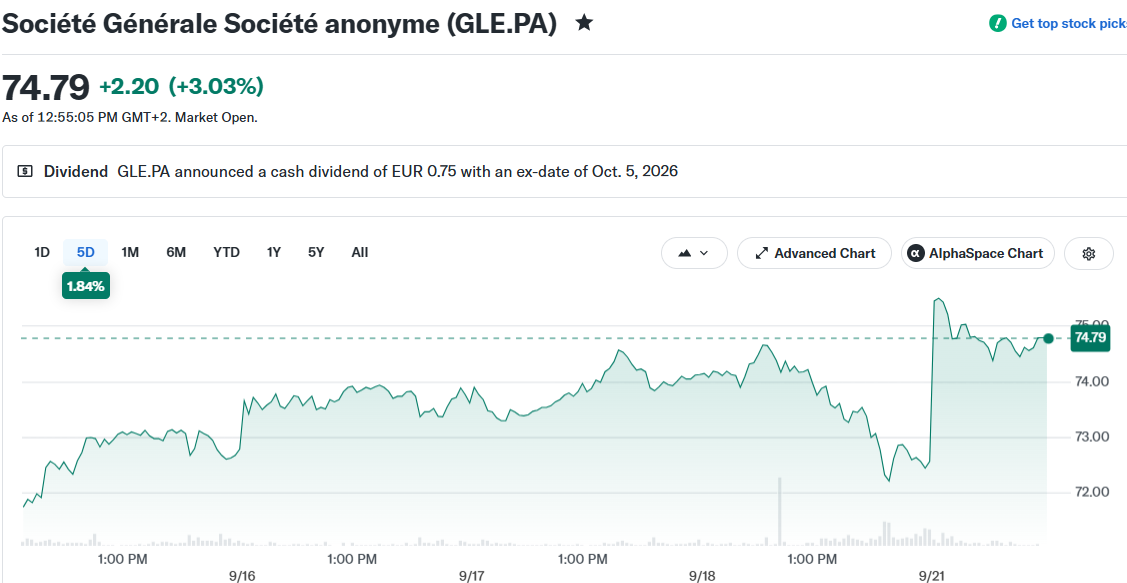Image resolution: width=1127 pixels, height=583 pixels.
Task: Click the 74.00 price axis label
Action: 1091,382
